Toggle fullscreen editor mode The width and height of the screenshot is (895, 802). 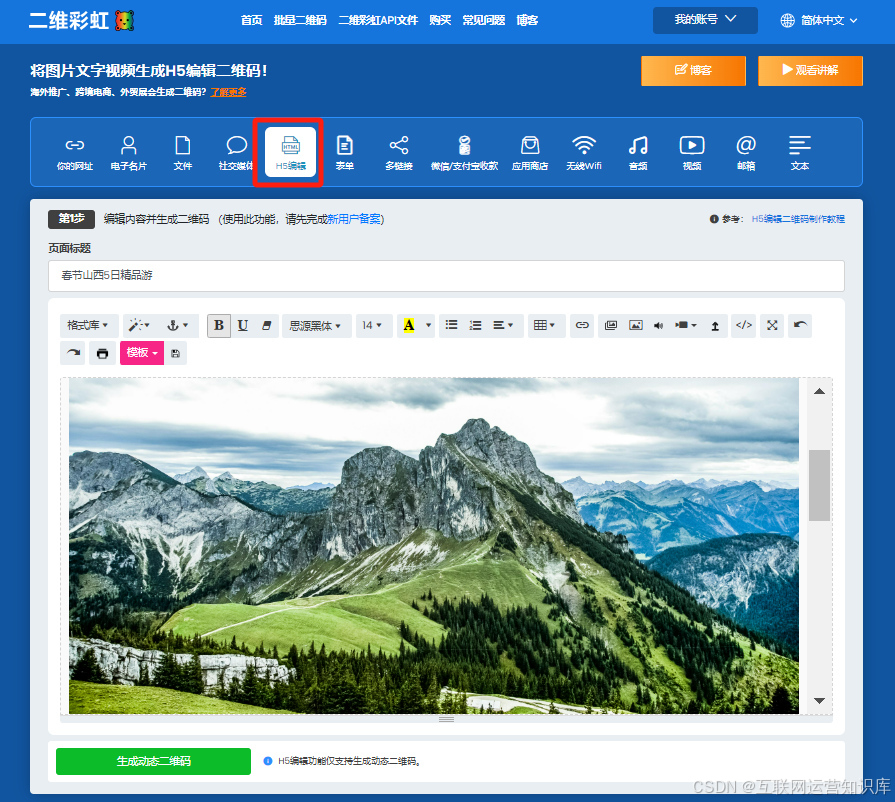[772, 325]
